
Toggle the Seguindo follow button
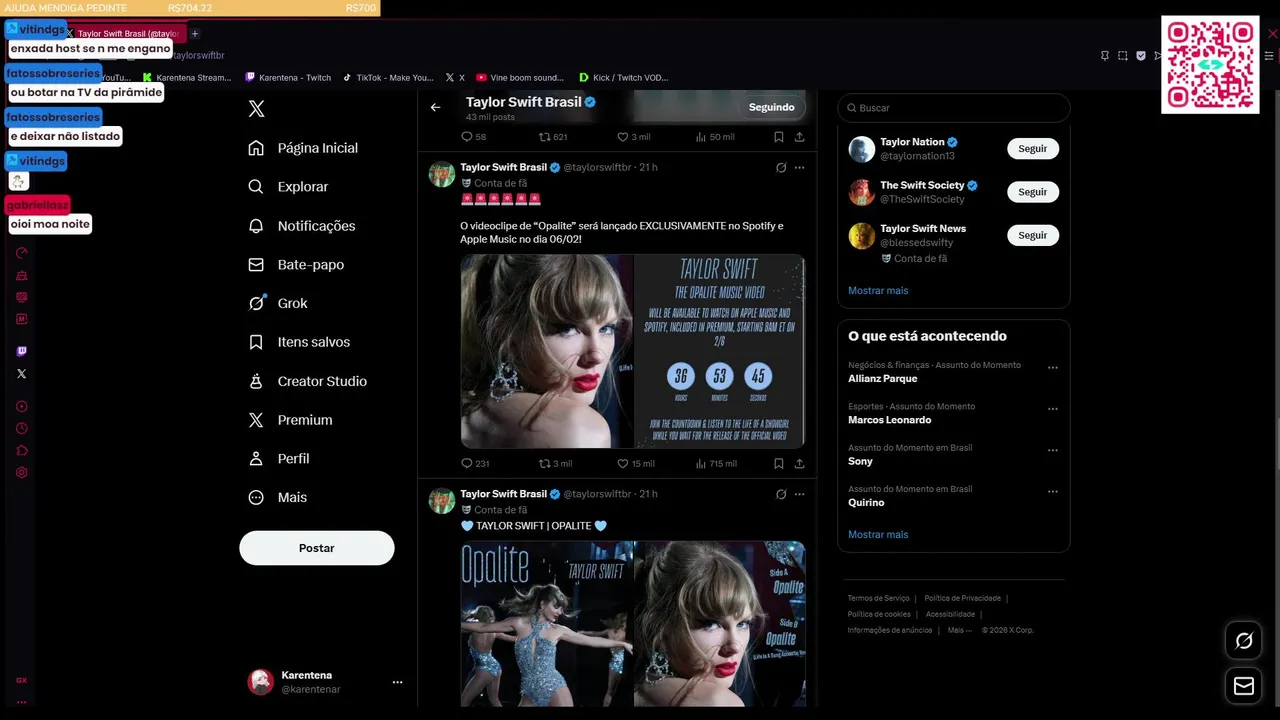click(772, 107)
